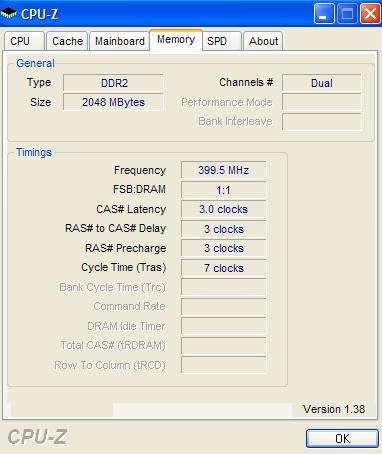Select the Mainboard tab
The height and width of the screenshot is (454, 382).
point(119,41)
